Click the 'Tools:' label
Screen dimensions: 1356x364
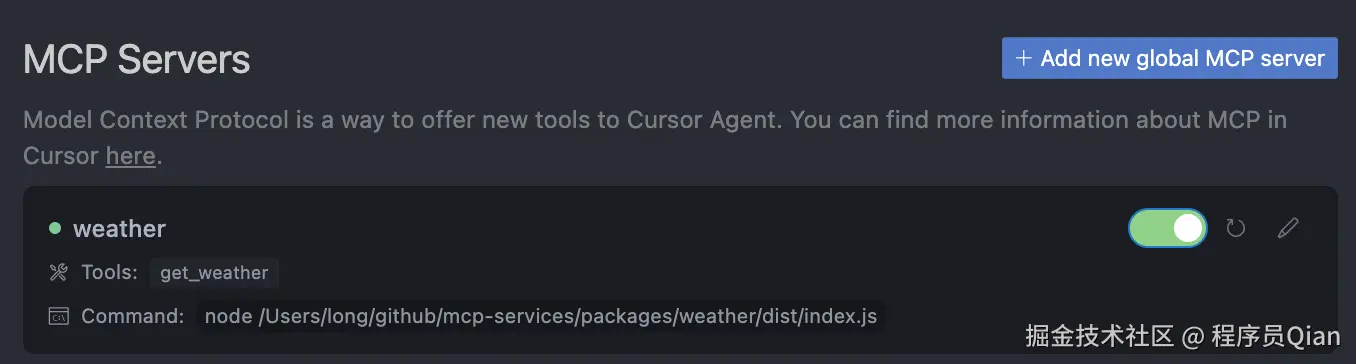point(109,272)
